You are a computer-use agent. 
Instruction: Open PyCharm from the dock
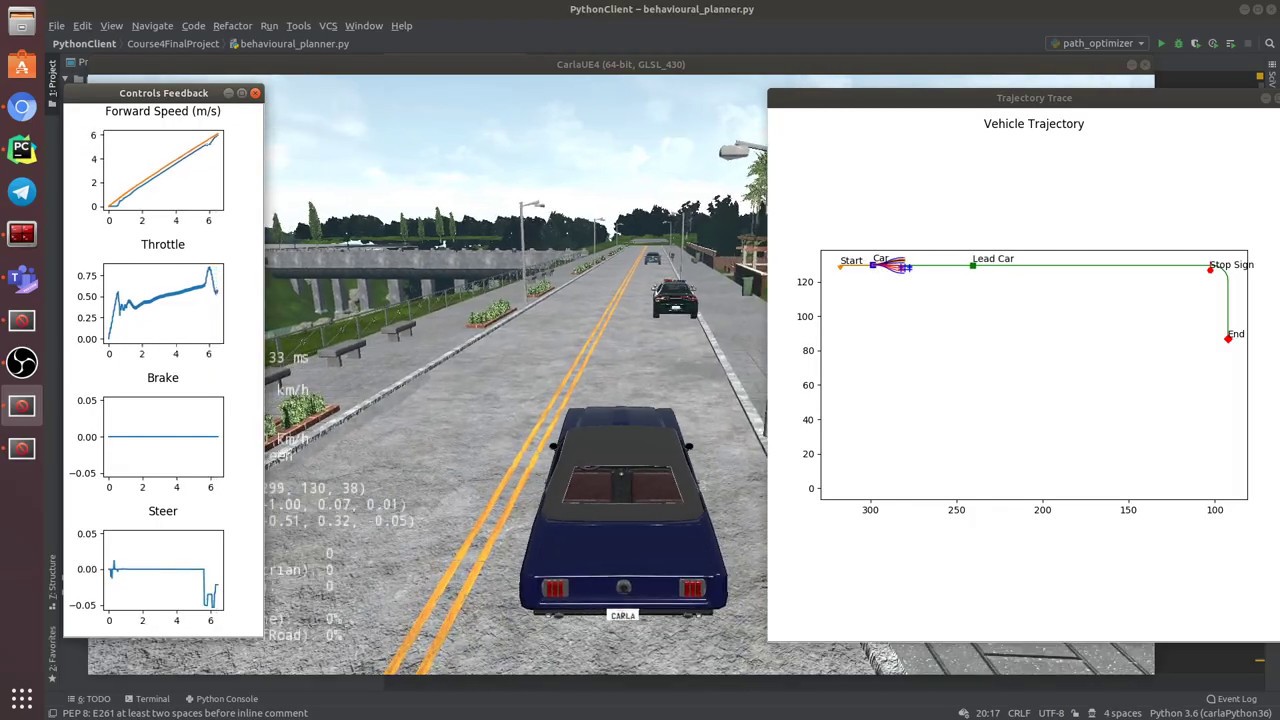click(x=22, y=149)
